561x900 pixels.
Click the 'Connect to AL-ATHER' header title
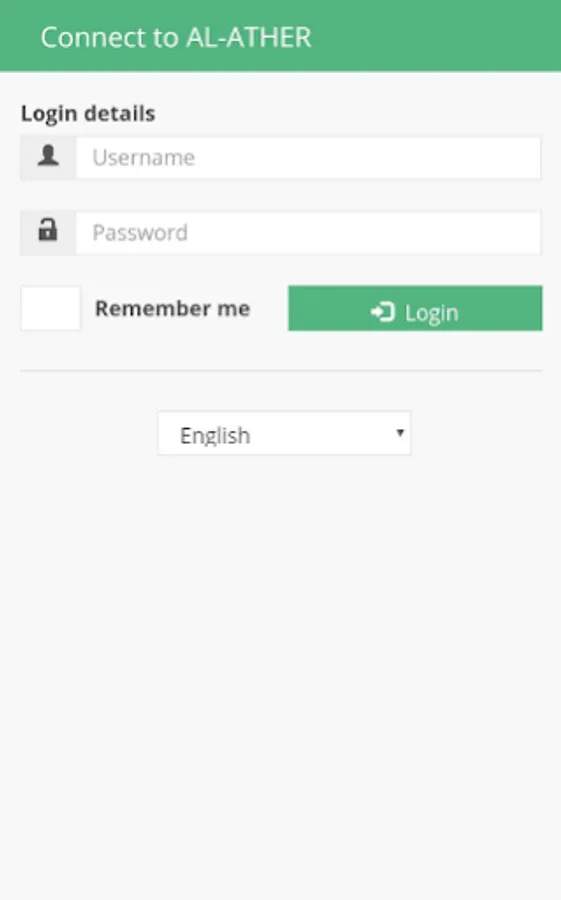176,37
